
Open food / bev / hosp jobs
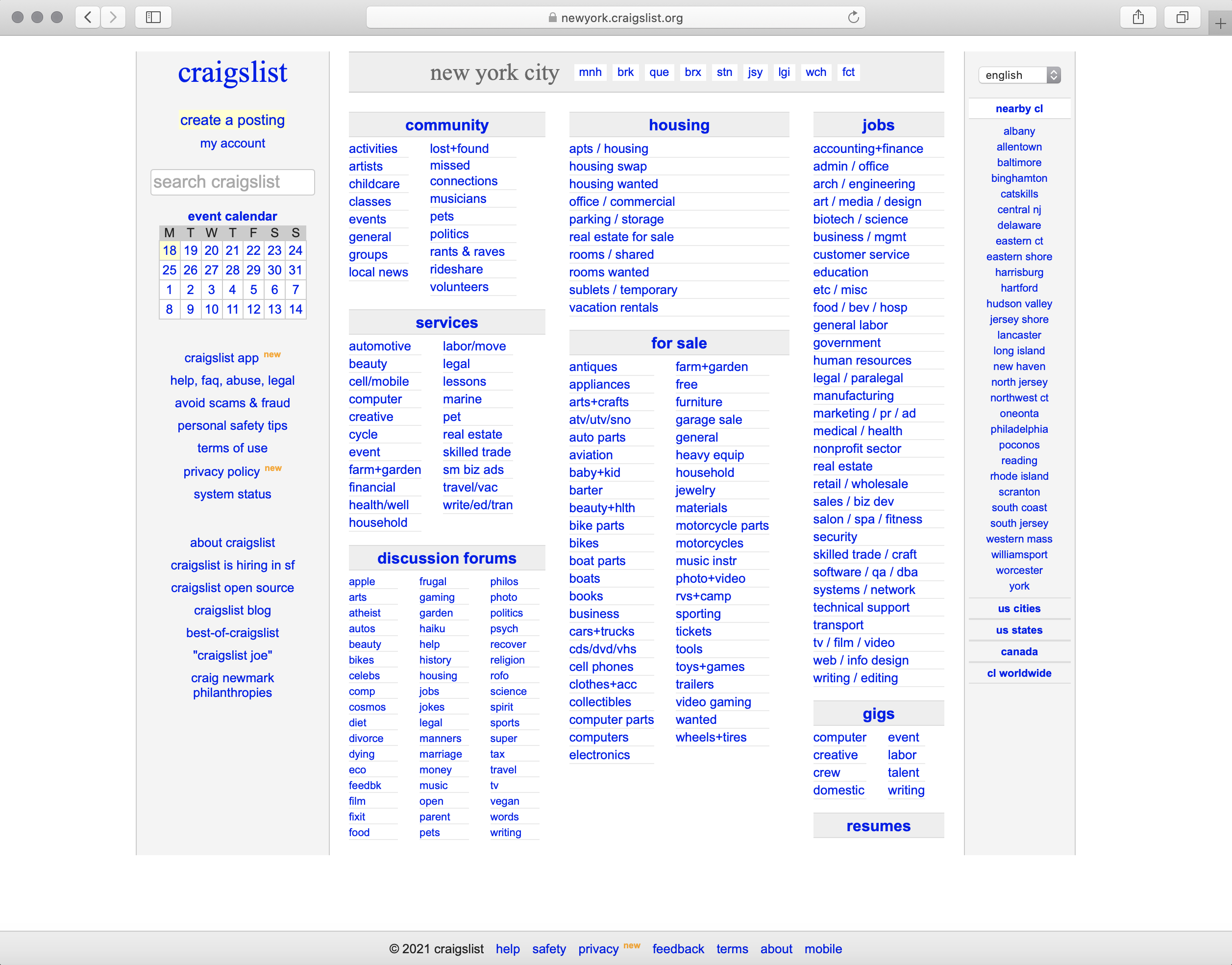[x=861, y=307]
